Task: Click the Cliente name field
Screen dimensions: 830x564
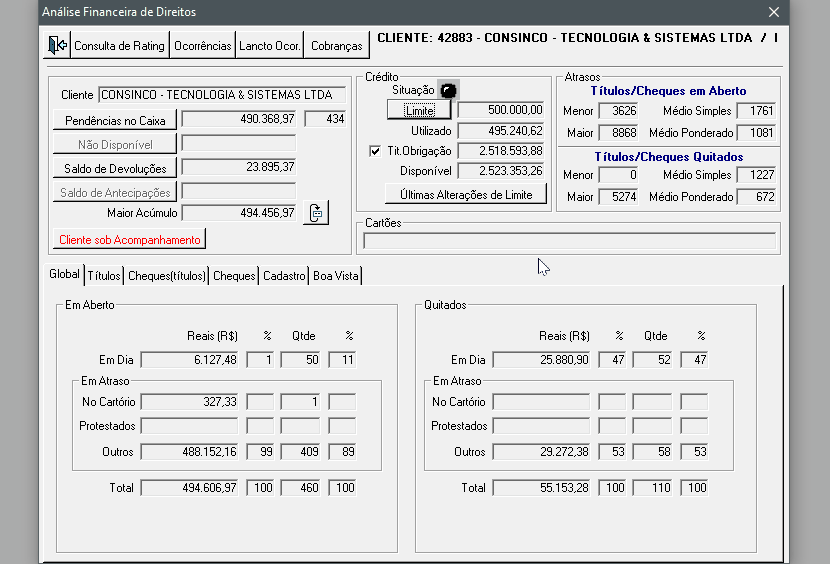Action: coord(222,95)
